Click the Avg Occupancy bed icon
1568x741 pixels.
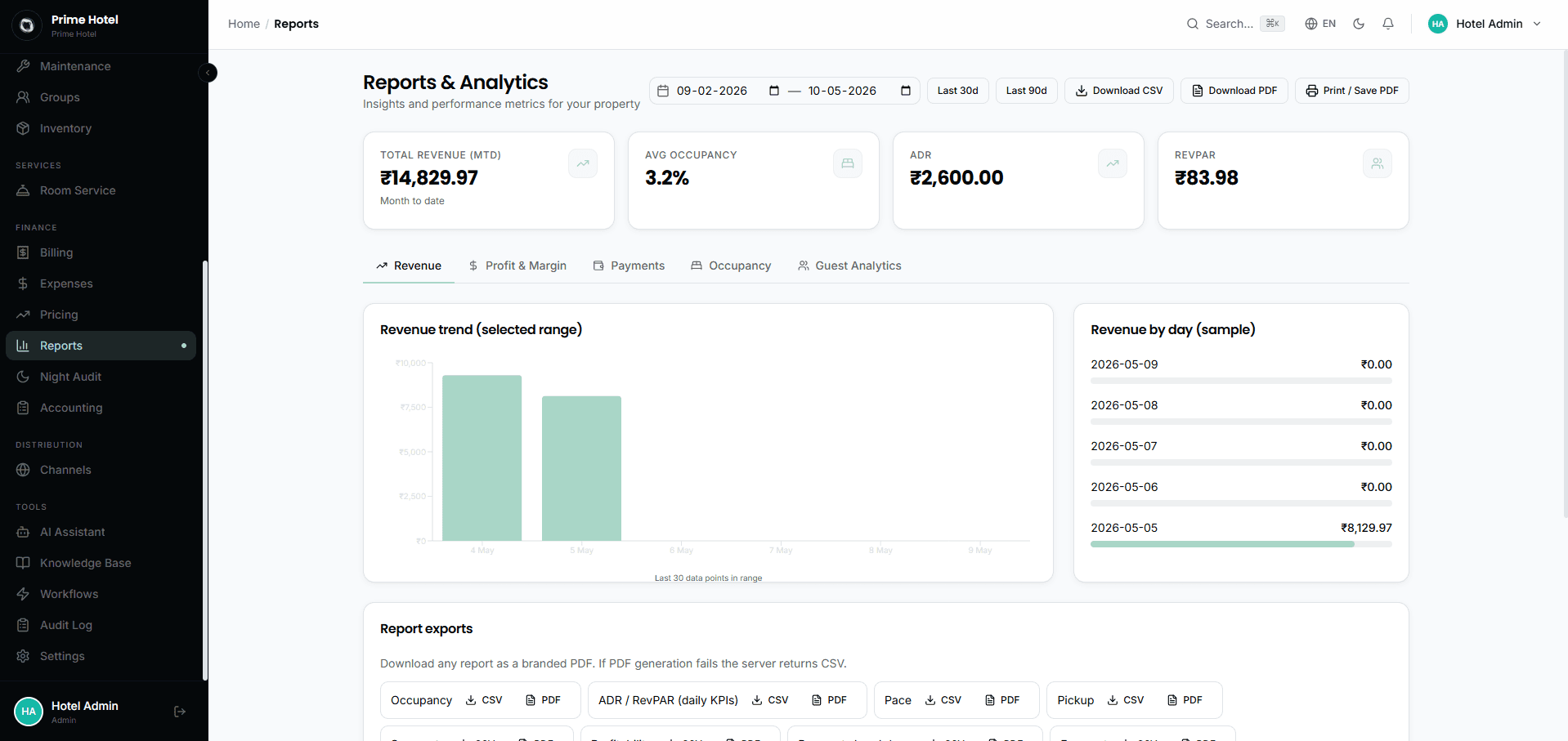(848, 163)
